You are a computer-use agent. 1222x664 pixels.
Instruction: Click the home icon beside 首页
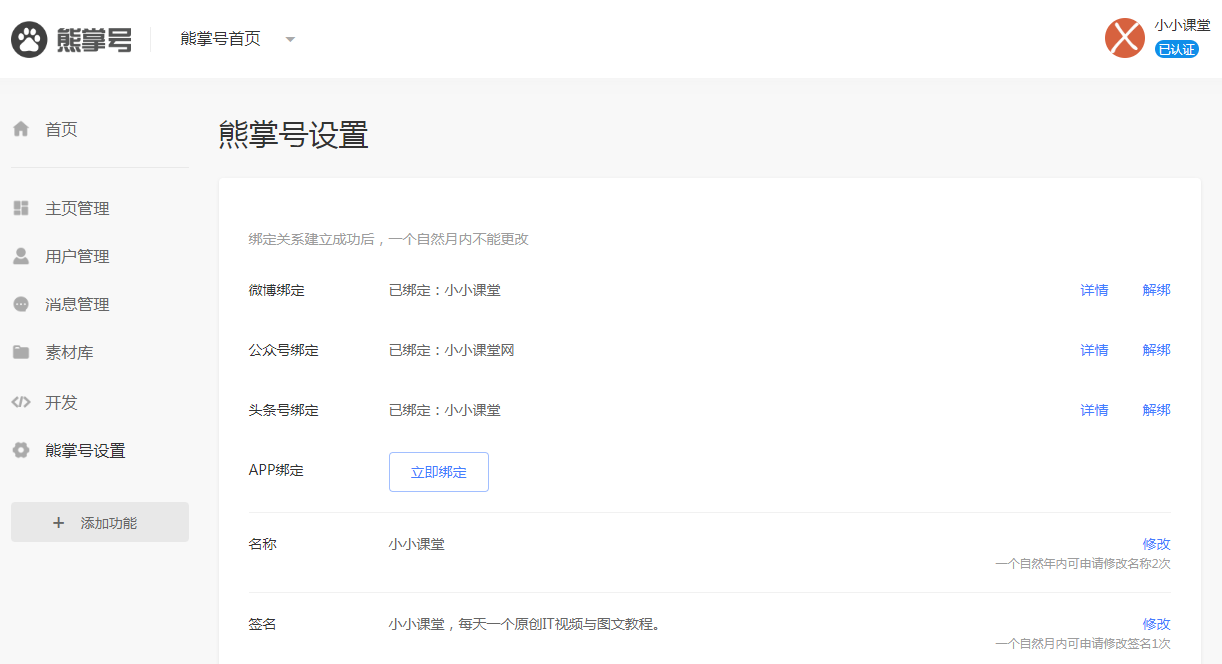tap(21, 129)
